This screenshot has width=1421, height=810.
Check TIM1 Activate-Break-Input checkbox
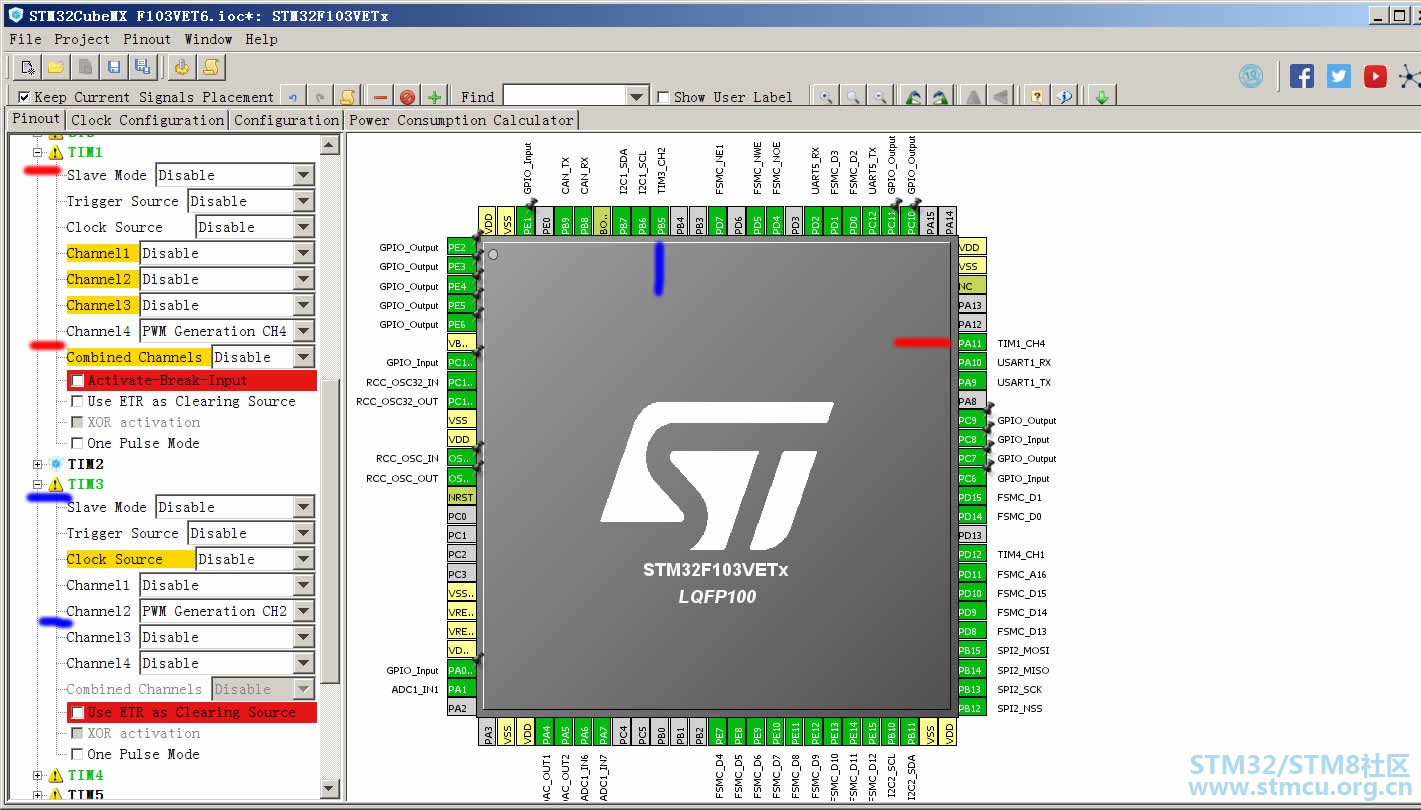click(x=77, y=381)
